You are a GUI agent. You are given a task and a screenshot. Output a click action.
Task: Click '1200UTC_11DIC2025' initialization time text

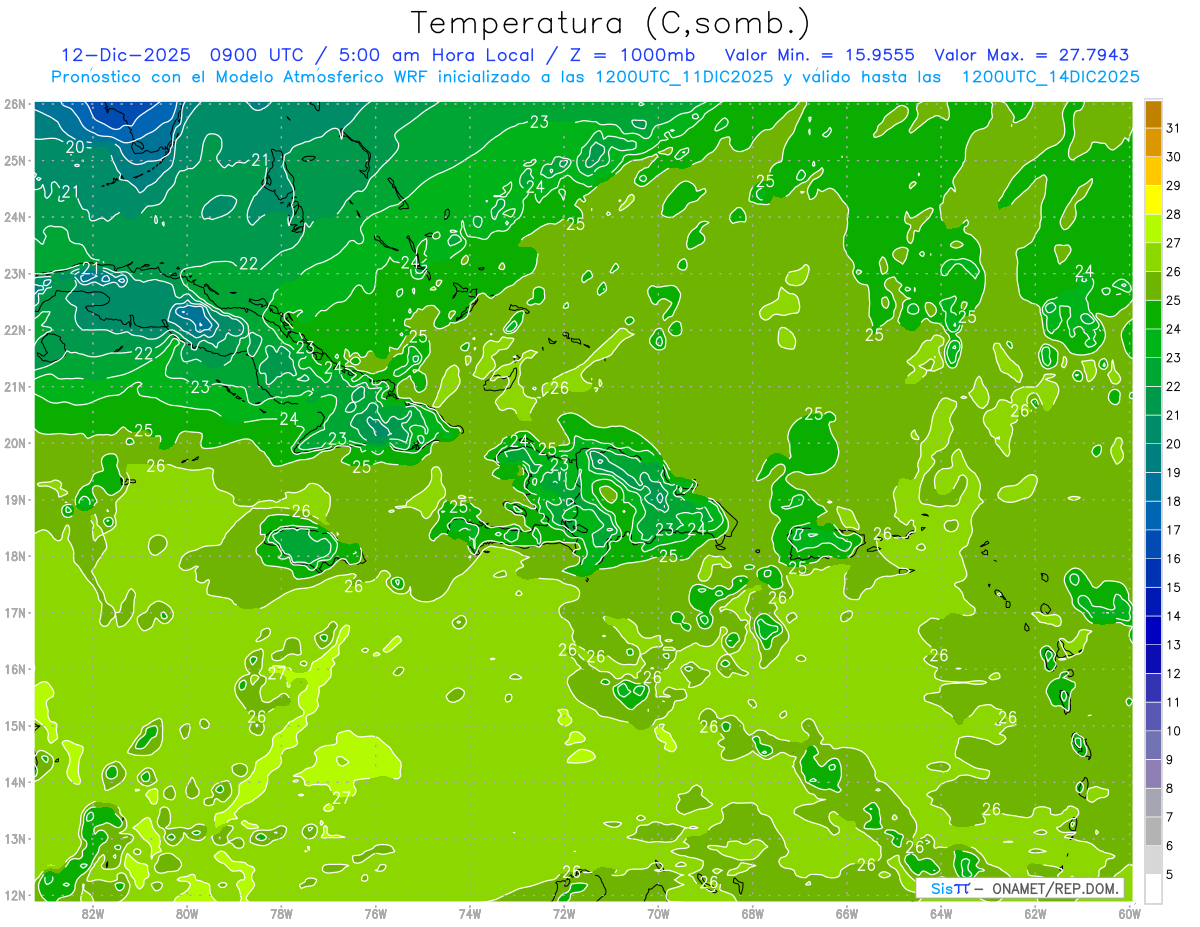tap(683, 77)
